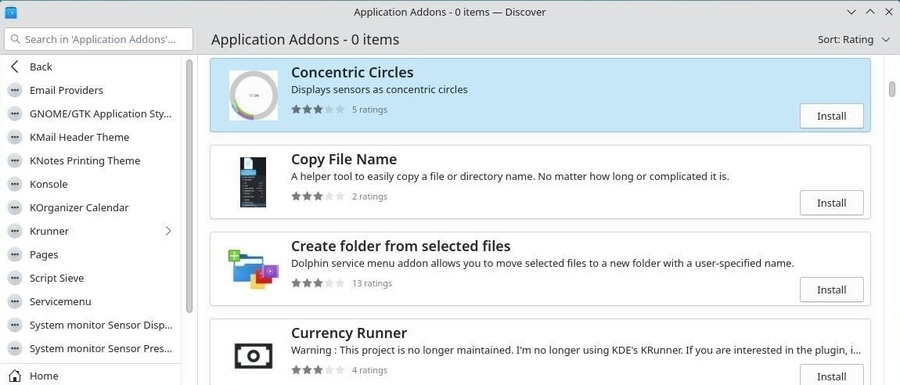Install Currency Runner
This screenshot has width=900, height=385.
[x=832, y=375]
